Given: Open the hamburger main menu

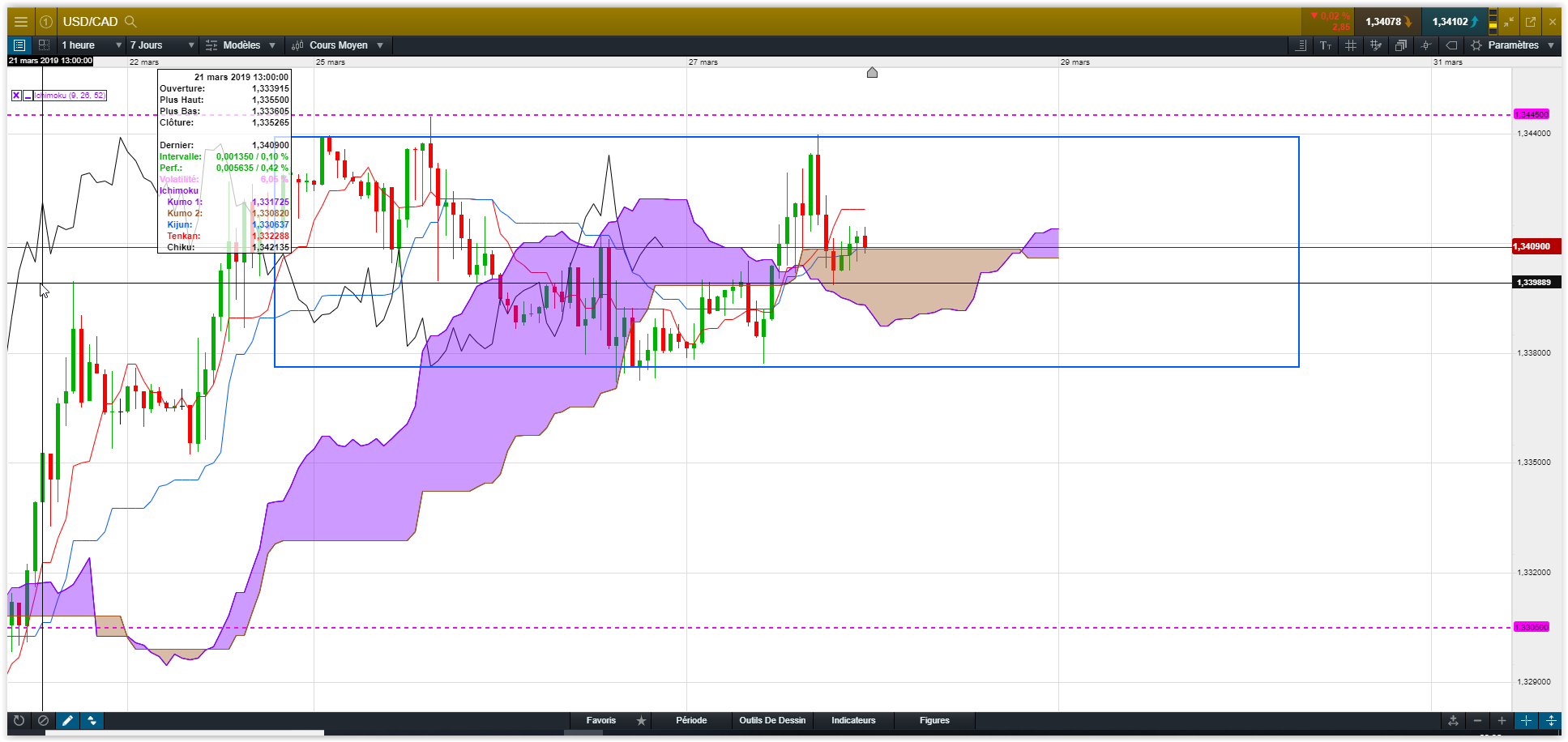Looking at the screenshot, I should point(21,22).
